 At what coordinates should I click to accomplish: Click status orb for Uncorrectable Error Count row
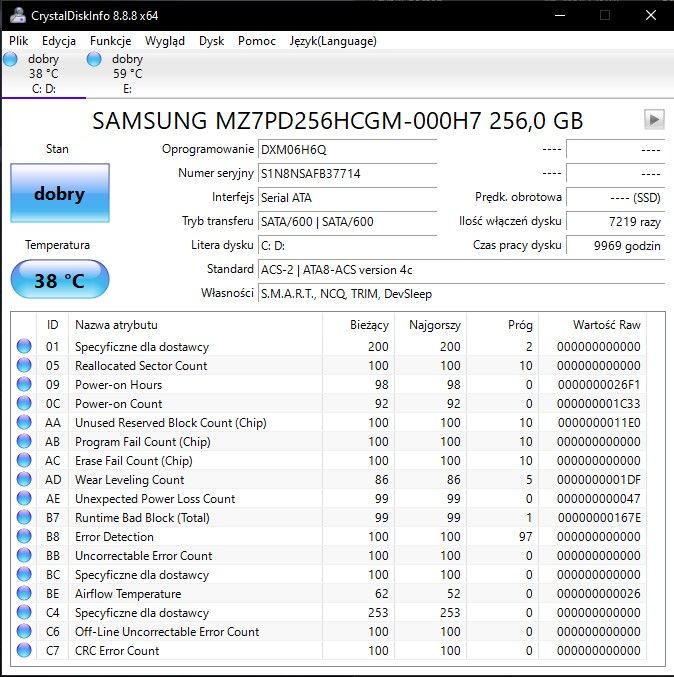pyautogui.click(x=24, y=555)
